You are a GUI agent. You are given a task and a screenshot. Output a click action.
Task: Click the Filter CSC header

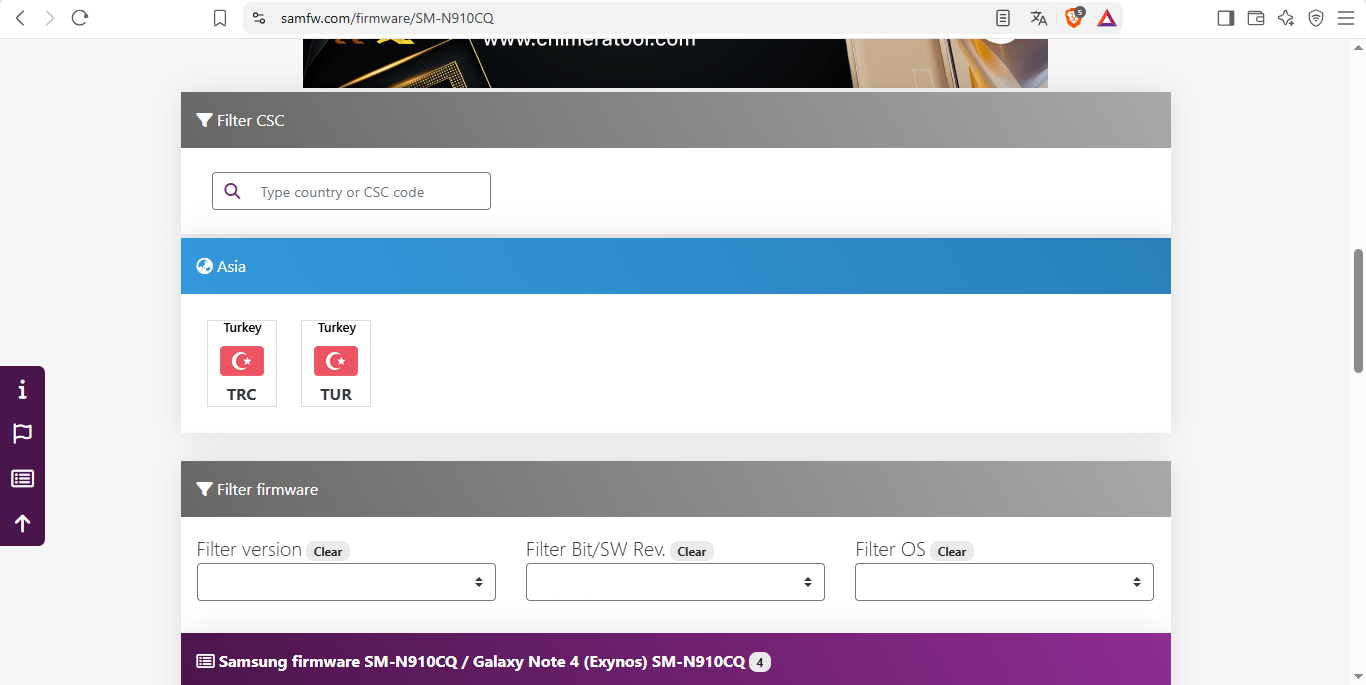coord(676,120)
